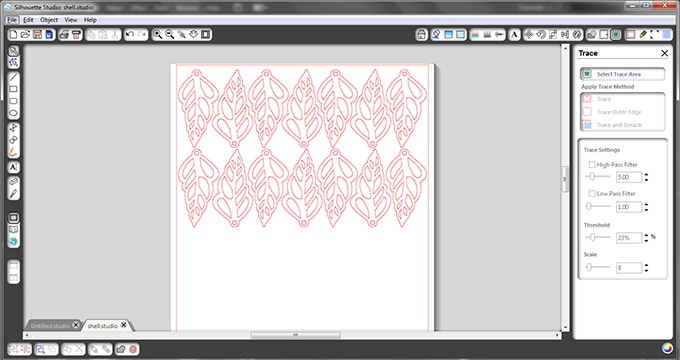Close the Untitled.studio tab

click(76, 325)
